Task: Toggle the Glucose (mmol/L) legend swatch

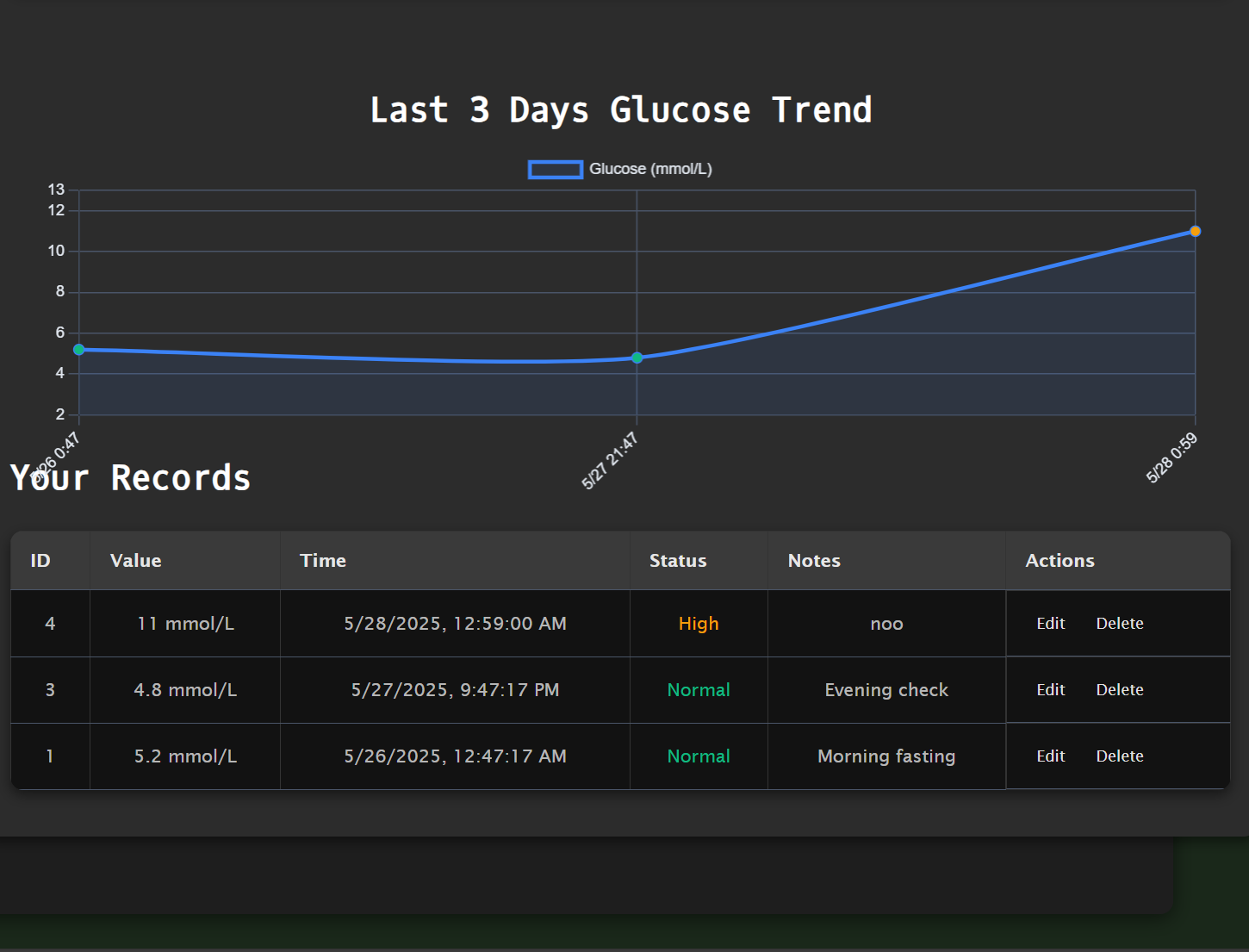Action: pyautogui.click(x=556, y=170)
